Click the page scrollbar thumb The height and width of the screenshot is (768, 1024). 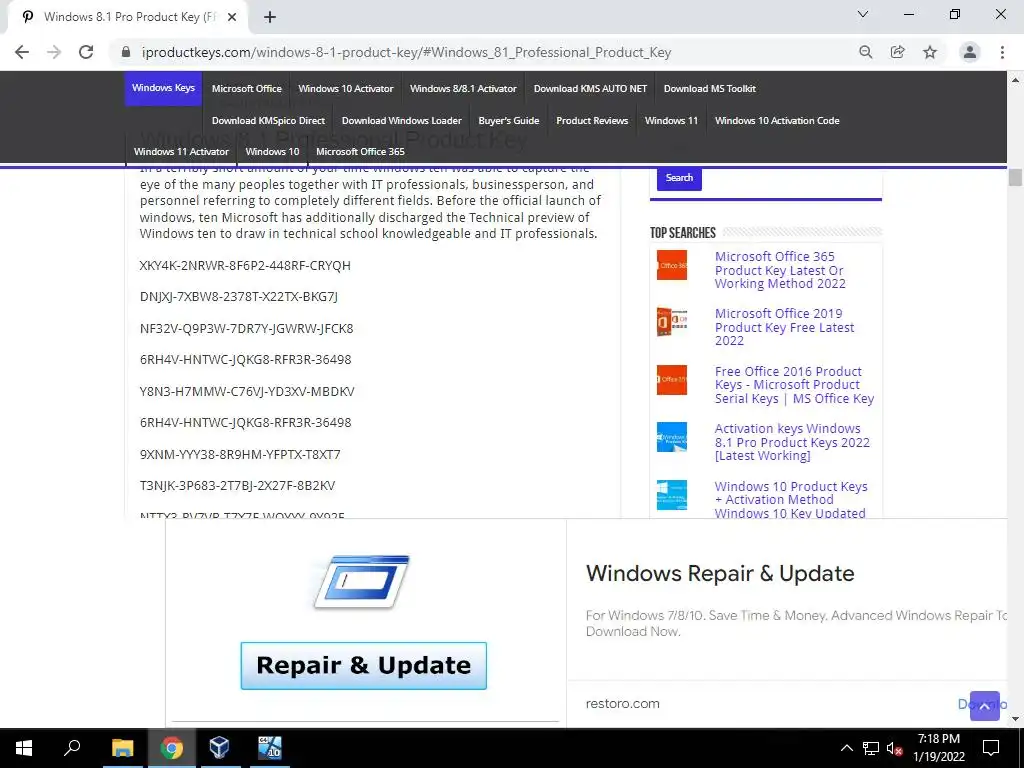pyautogui.click(x=1015, y=177)
